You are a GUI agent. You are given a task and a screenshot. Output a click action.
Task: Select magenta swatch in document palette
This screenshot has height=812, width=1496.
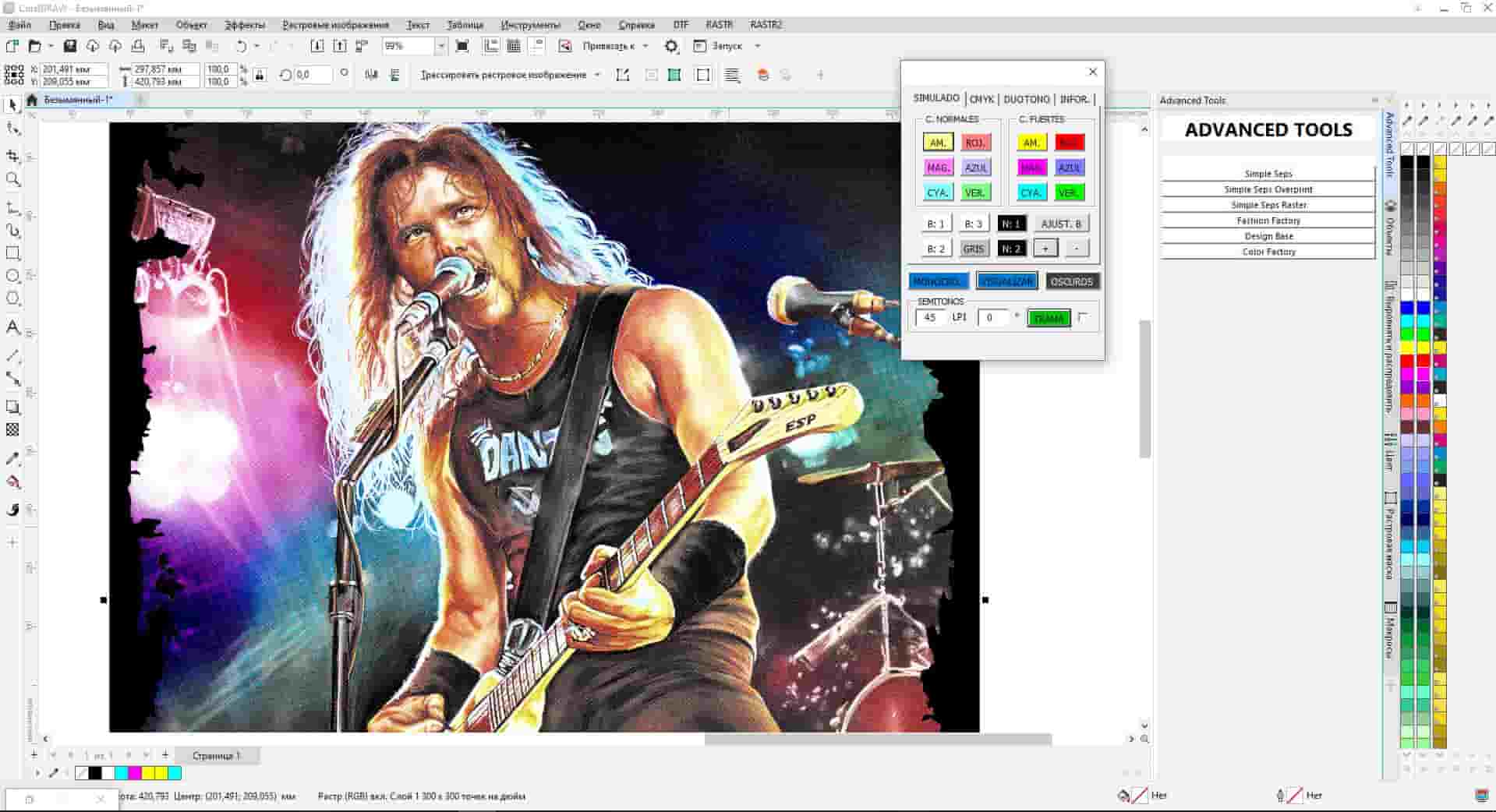134,773
